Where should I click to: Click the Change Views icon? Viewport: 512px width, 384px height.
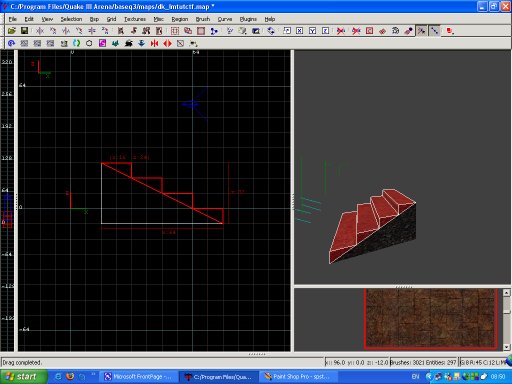click(x=229, y=31)
